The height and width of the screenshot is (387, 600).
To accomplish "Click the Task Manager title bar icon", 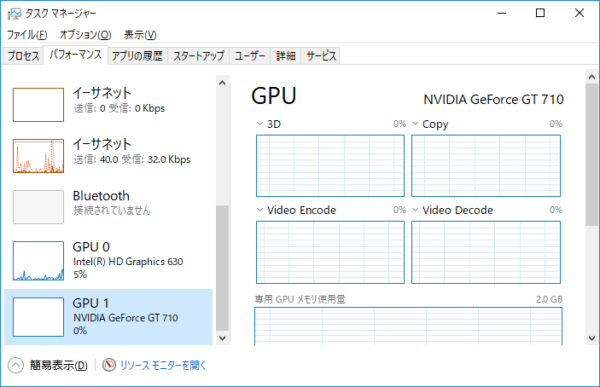I will (x=14, y=14).
